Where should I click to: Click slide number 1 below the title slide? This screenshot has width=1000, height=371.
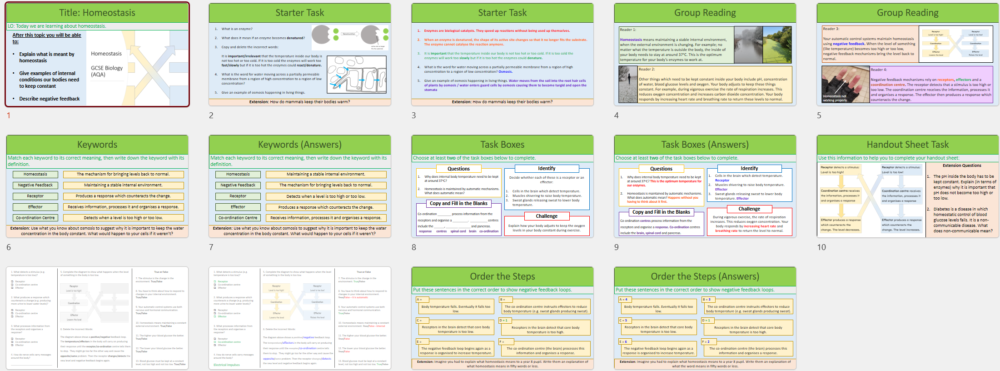9,115
